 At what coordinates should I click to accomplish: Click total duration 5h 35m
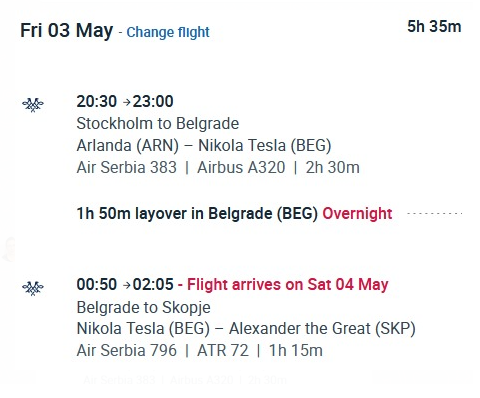434,27
